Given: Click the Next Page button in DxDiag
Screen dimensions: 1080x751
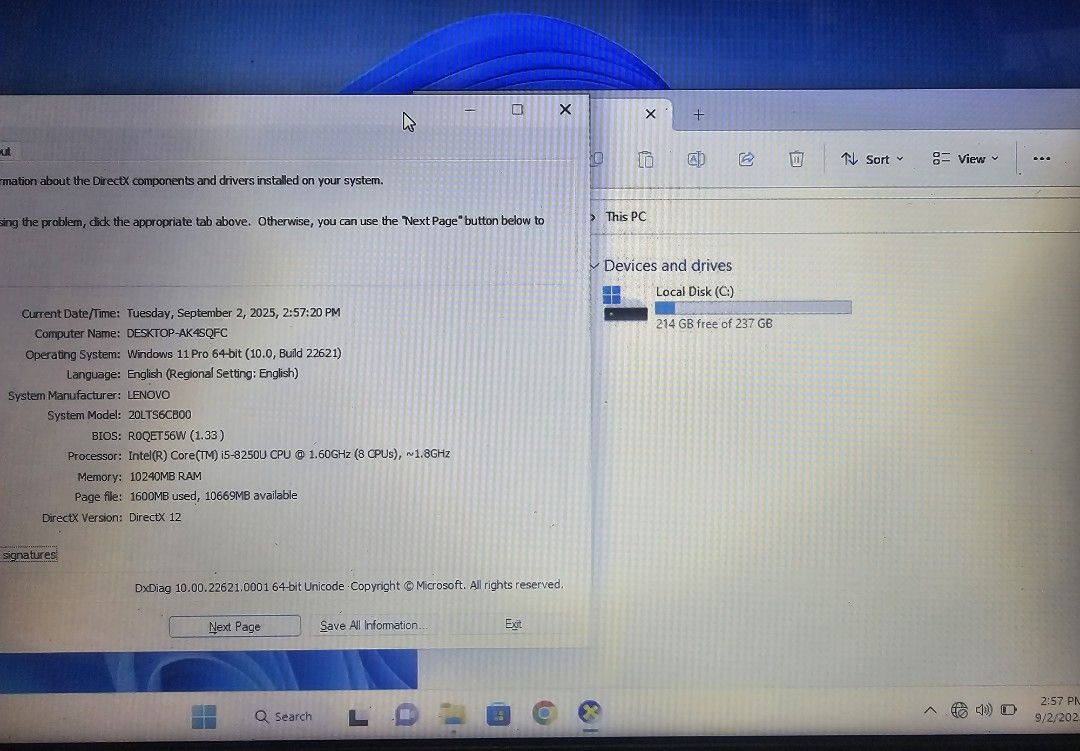Looking at the screenshot, I should point(234,626).
